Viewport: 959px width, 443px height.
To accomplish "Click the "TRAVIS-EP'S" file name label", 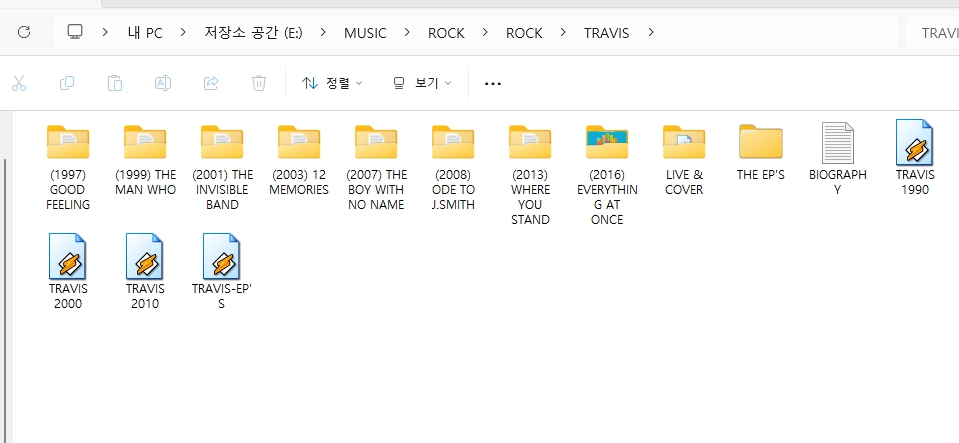I will pyautogui.click(x=222, y=296).
